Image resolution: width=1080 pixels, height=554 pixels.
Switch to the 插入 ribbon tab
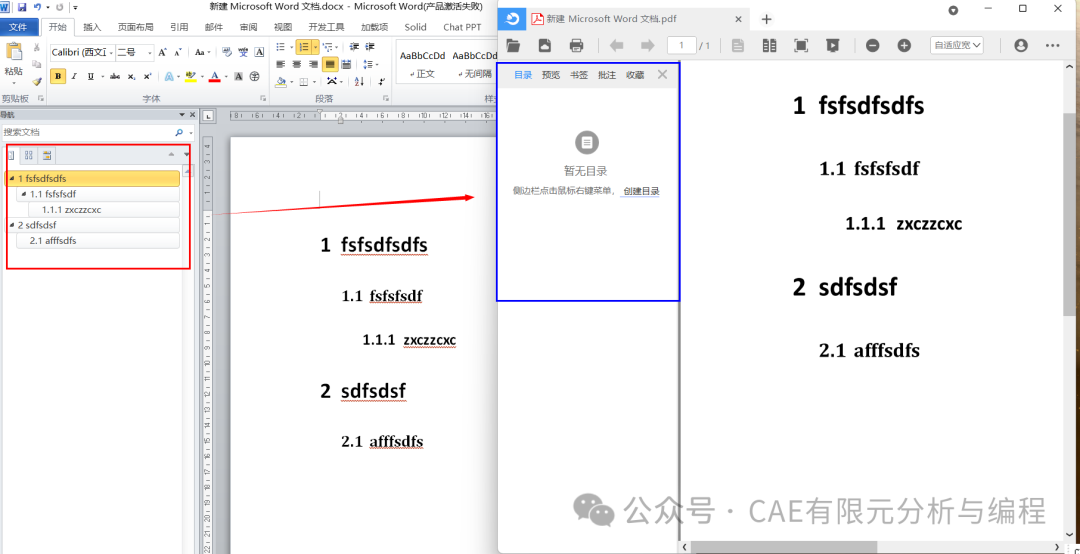(x=92, y=28)
